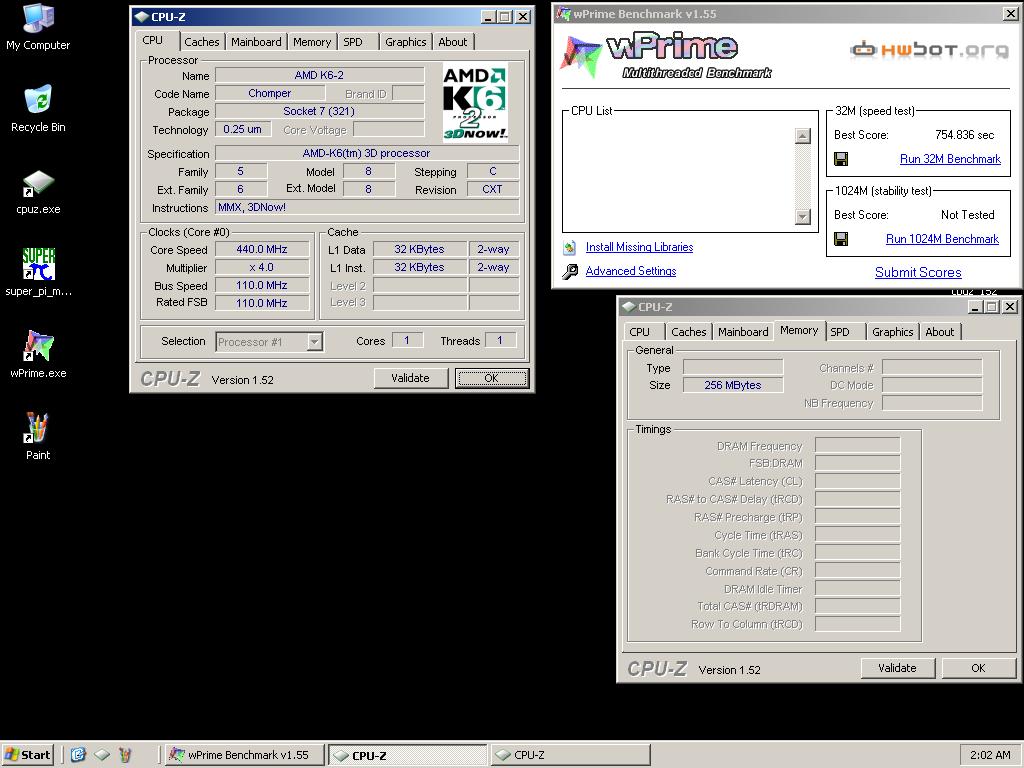Screen dimensions: 1024x768
Task: Click the 754.836 sec best score
Action: [x=965, y=135]
